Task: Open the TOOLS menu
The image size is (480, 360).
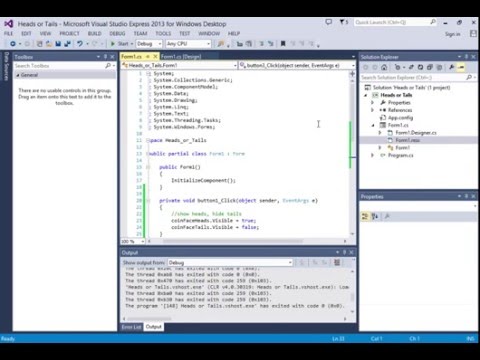Action: [163, 33]
